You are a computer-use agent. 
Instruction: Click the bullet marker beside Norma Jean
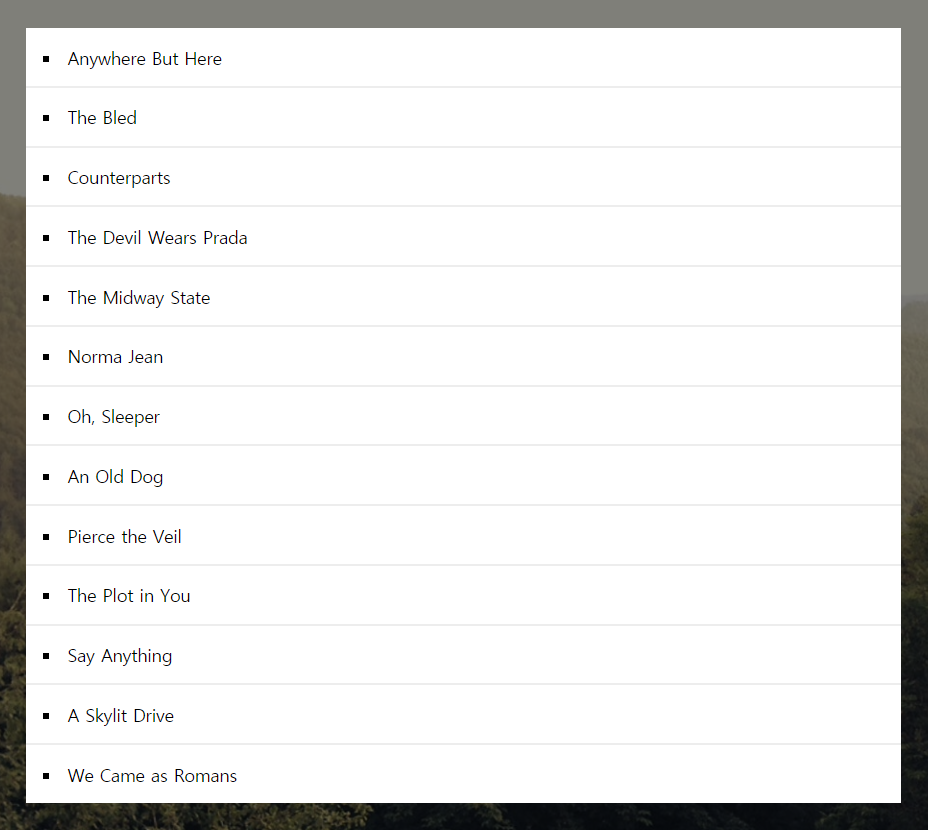(x=46, y=357)
